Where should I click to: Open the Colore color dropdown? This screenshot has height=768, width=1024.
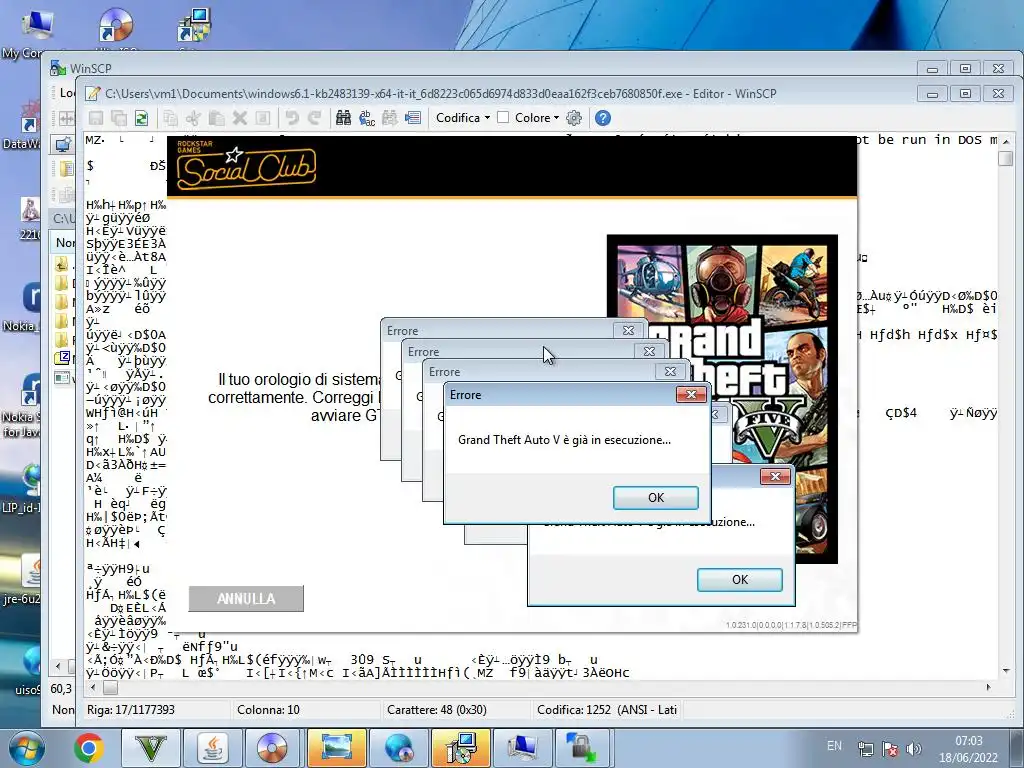point(537,118)
